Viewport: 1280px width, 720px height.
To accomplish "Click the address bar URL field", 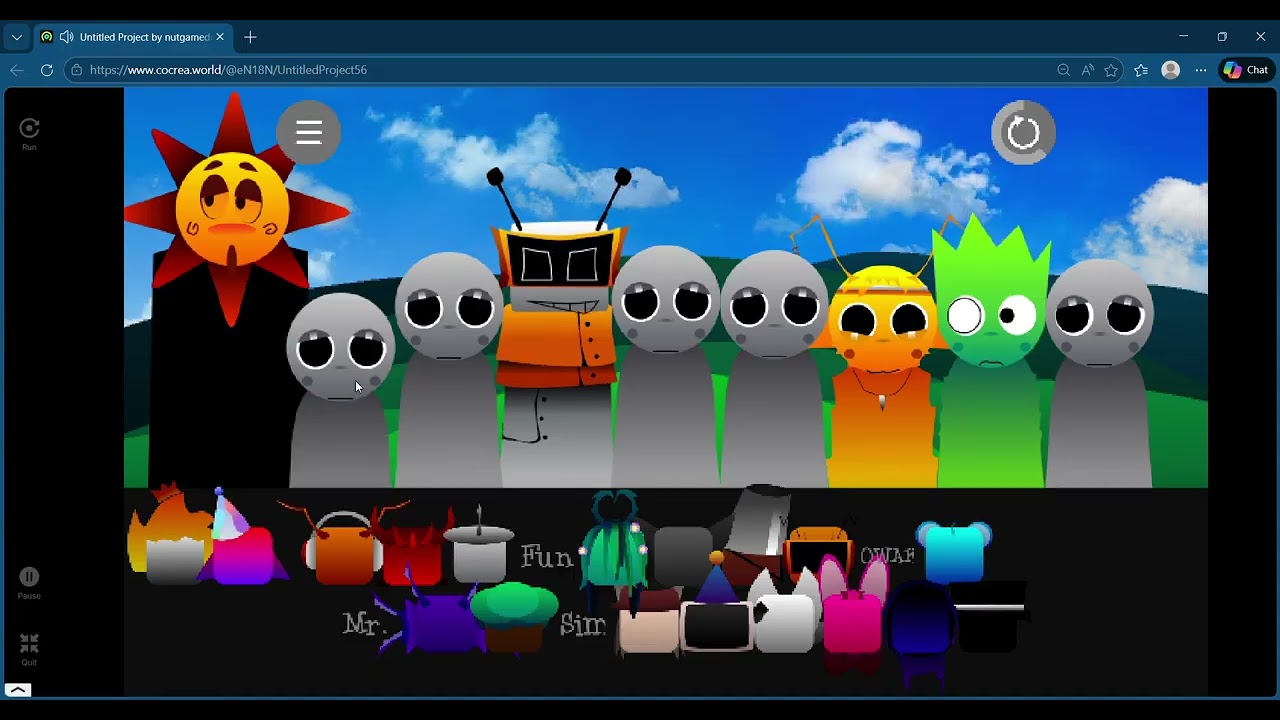I will [x=560, y=70].
